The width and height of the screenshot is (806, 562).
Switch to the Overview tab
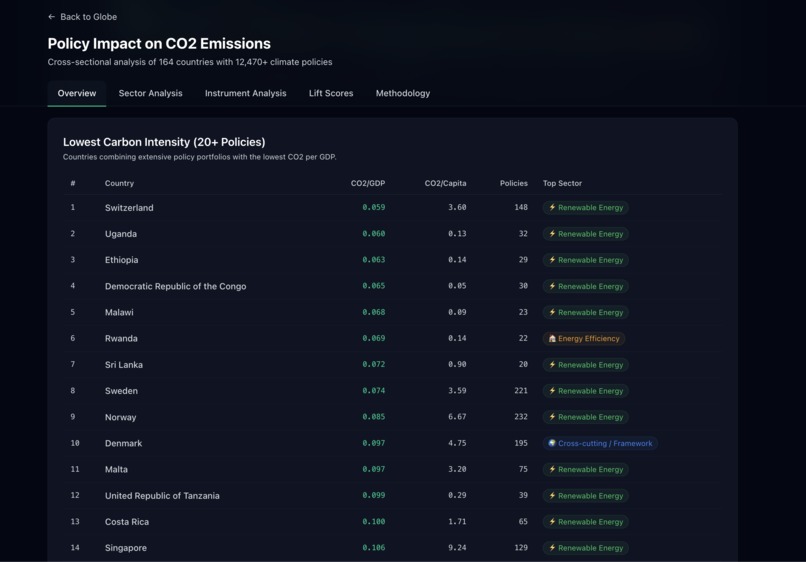77,93
